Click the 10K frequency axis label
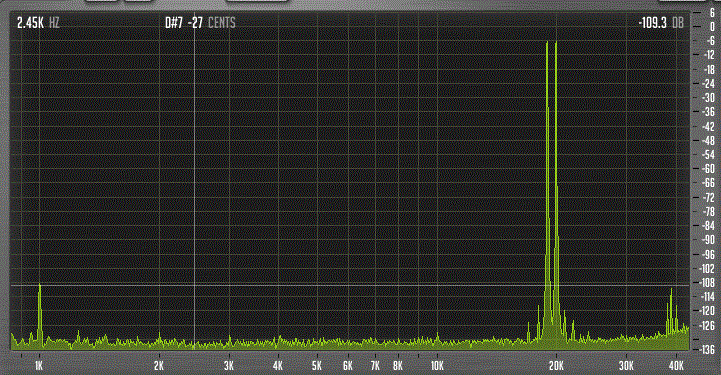This screenshot has height=375, width=721. click(x=437, y=366)
